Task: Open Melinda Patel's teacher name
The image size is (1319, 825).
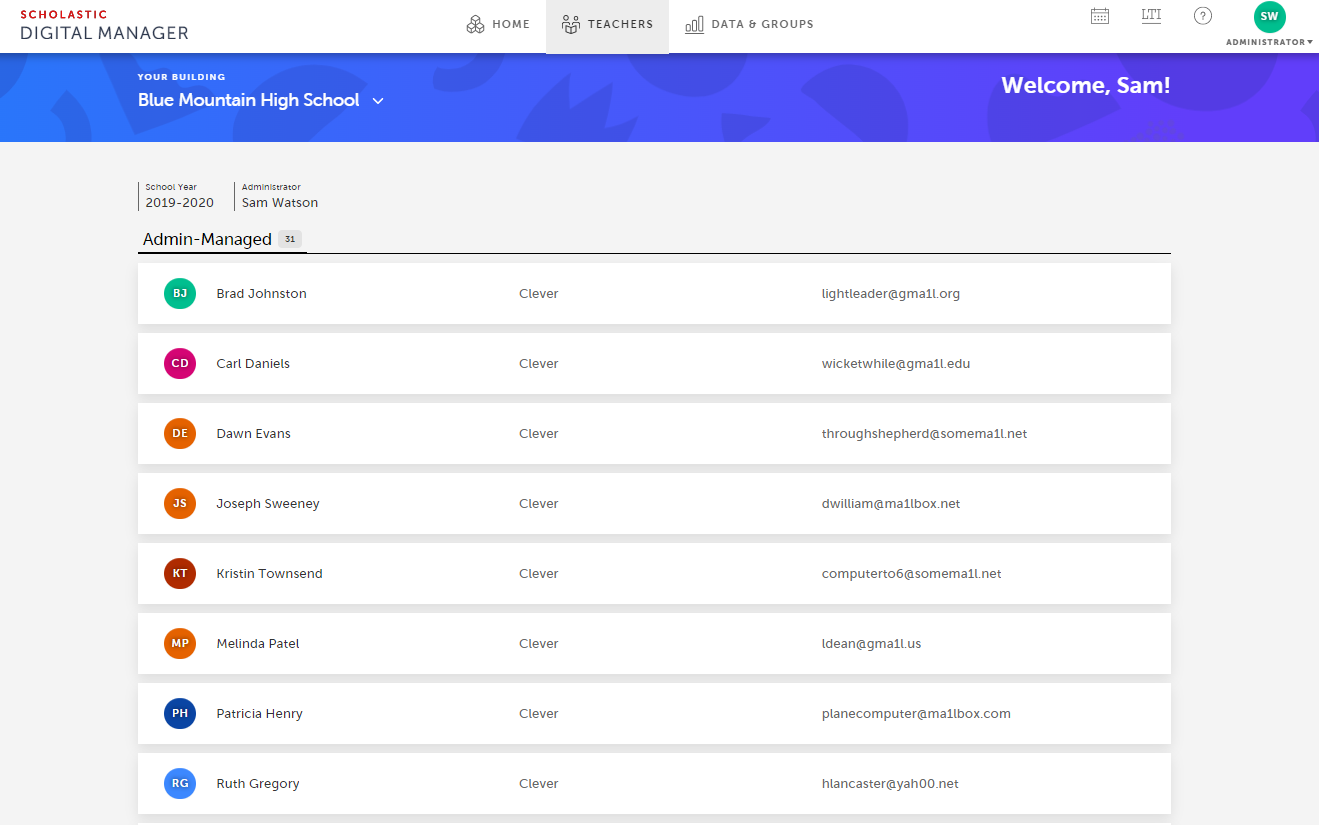Action: pos(258,644)
